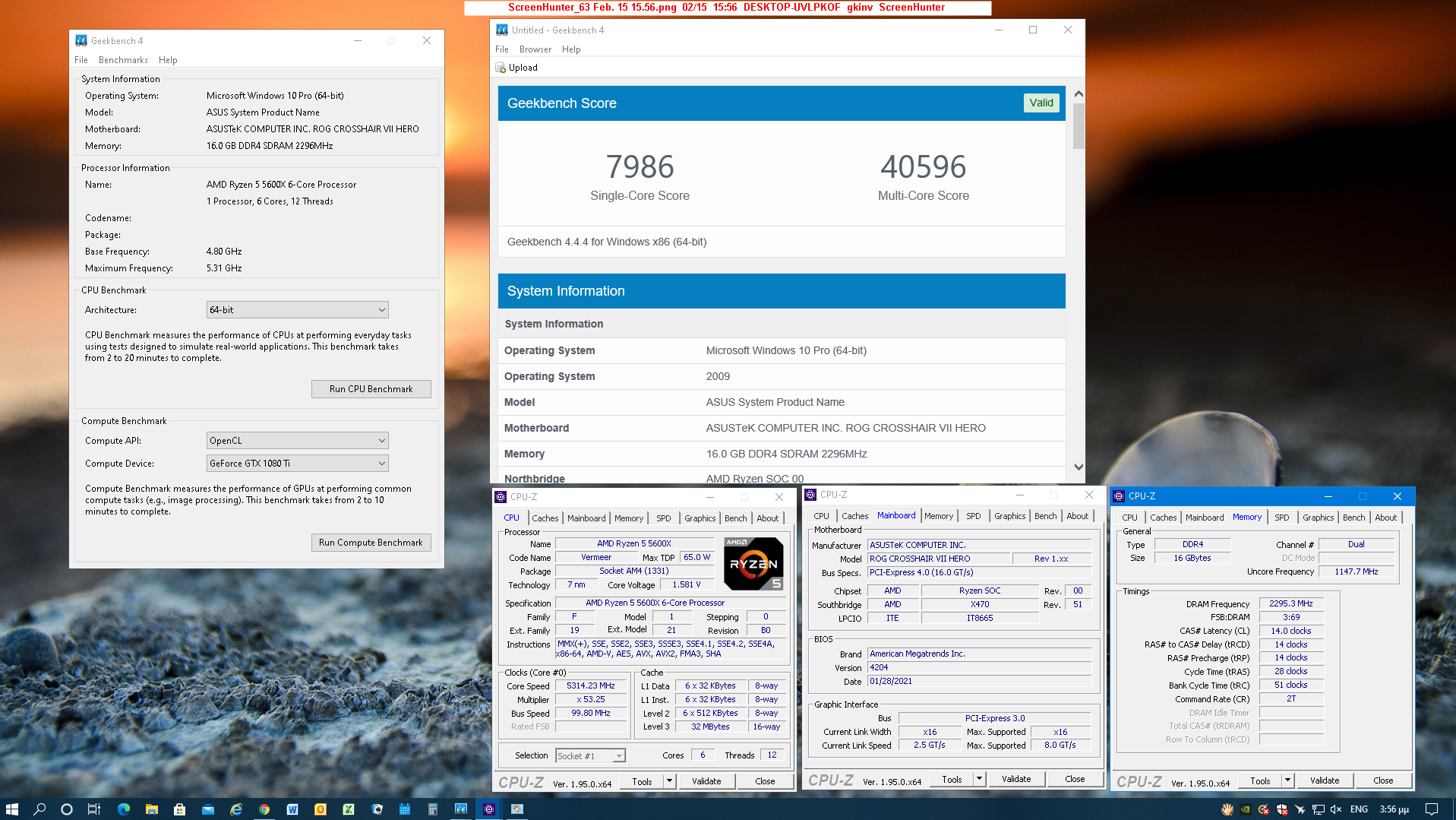Open the Mail app from taskbar
The height and width of the screenshot is (820, 1456).
(x=208, y=809)
